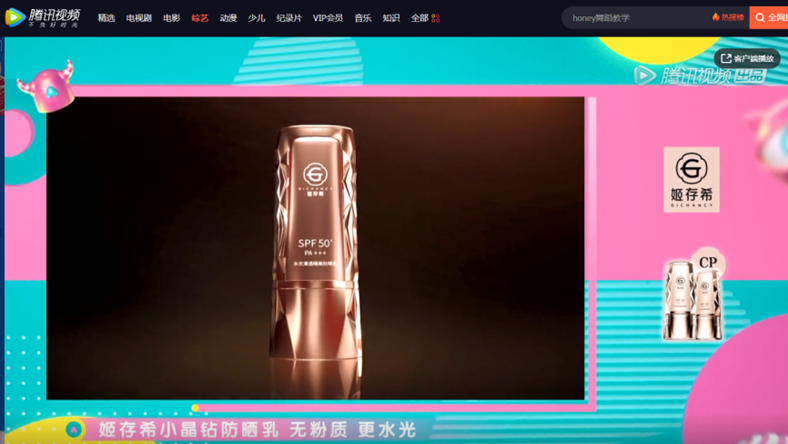The width and height of the screenshot is (788, 444).
Task: Open the 知识 category
Action: [x=391, y=18]
